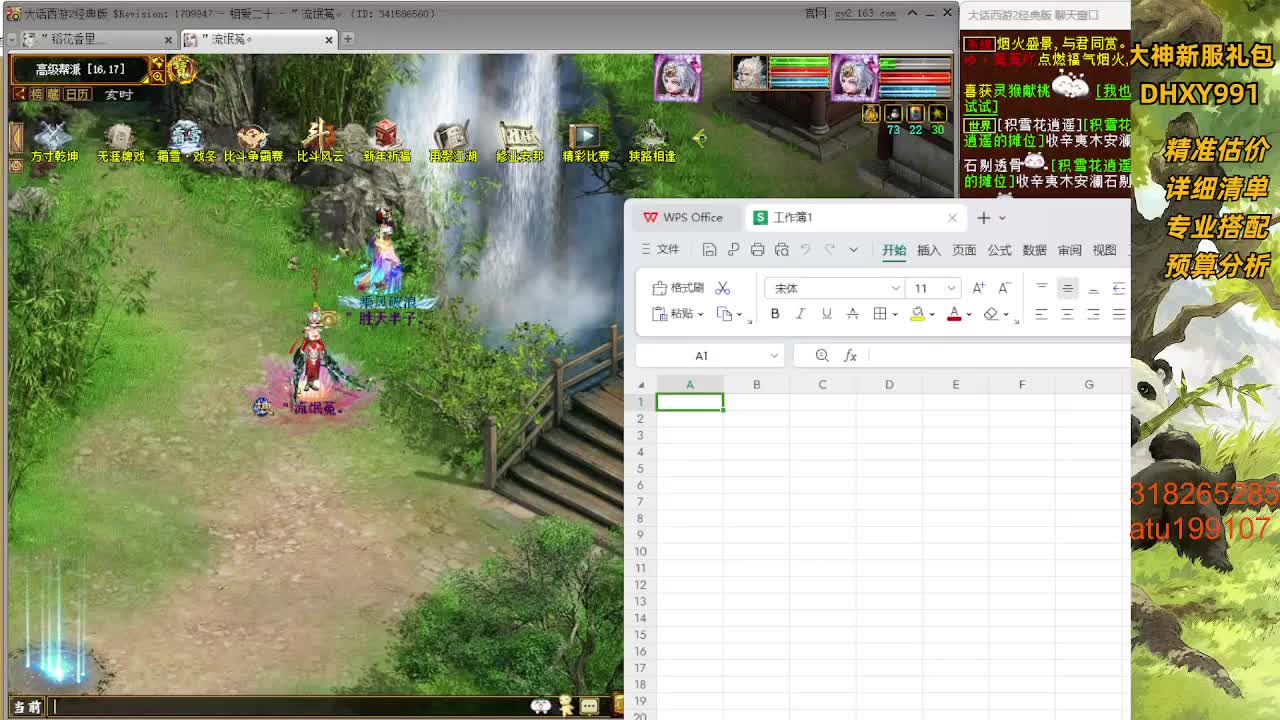Open the 霜雪·戏冬 event icon
1280x720 pixels.
tap(186, 140)
